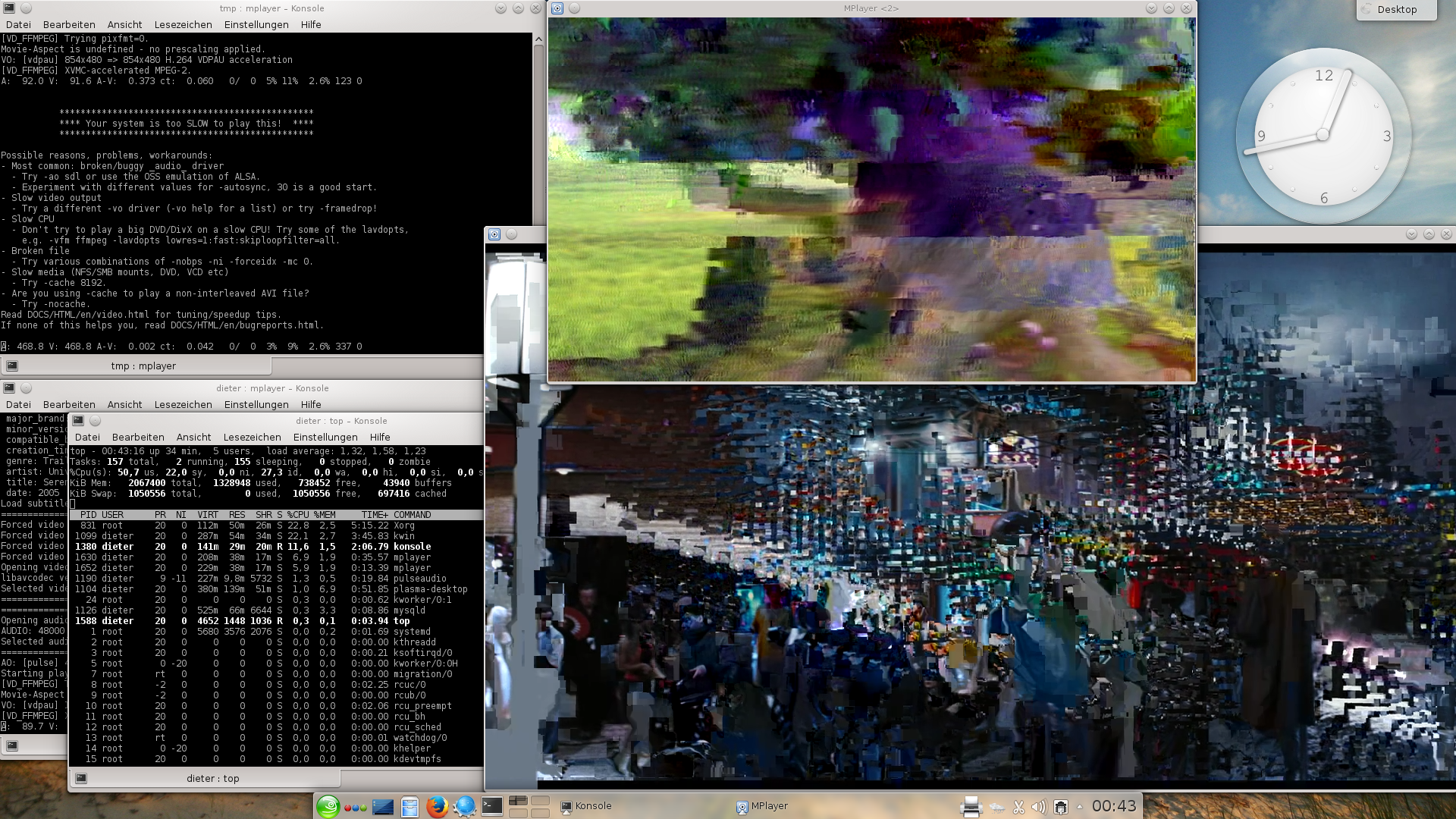Click the file manager cabinet icon

409,807
